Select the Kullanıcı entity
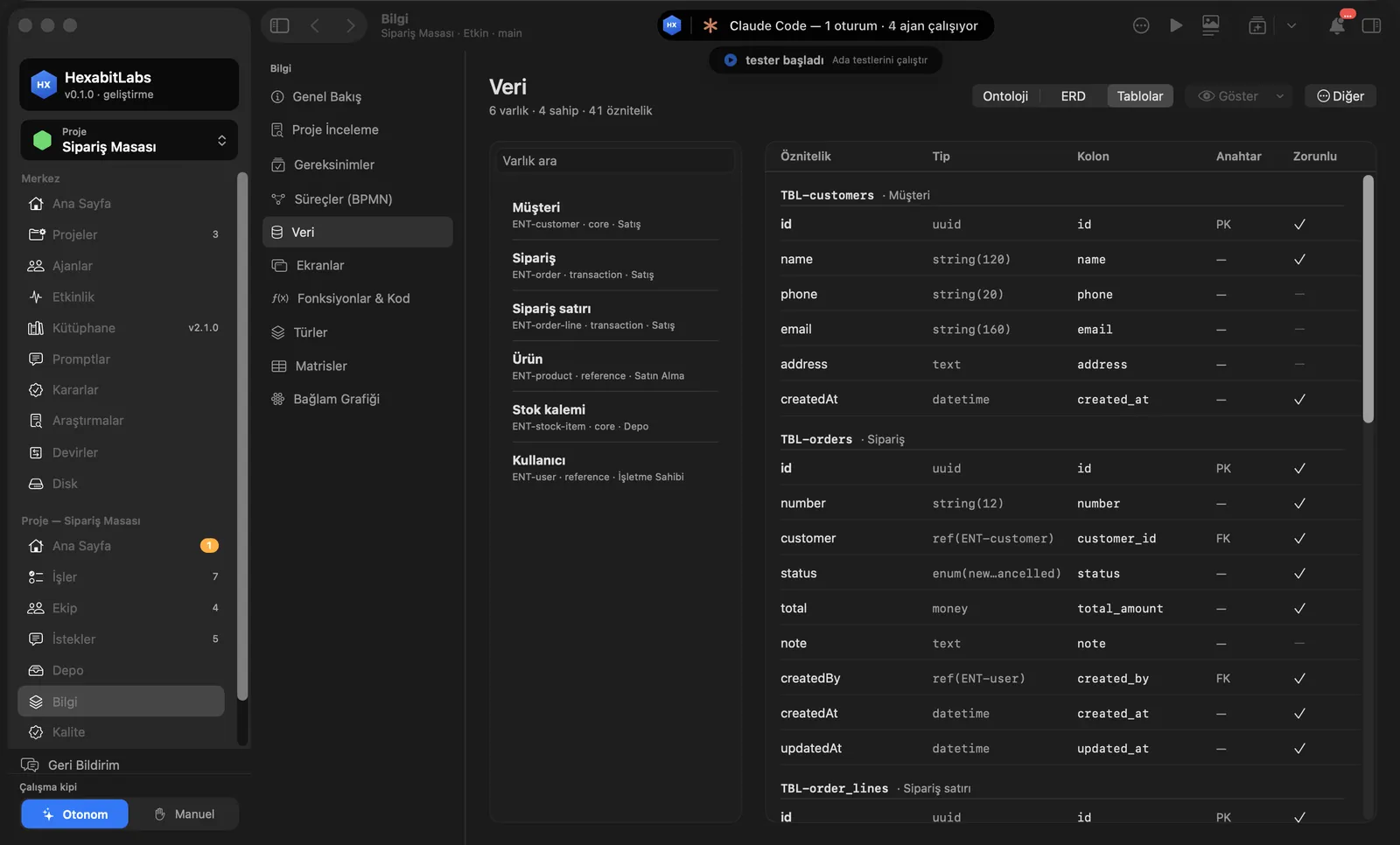 pyautogui.click(x=615, y=468)
